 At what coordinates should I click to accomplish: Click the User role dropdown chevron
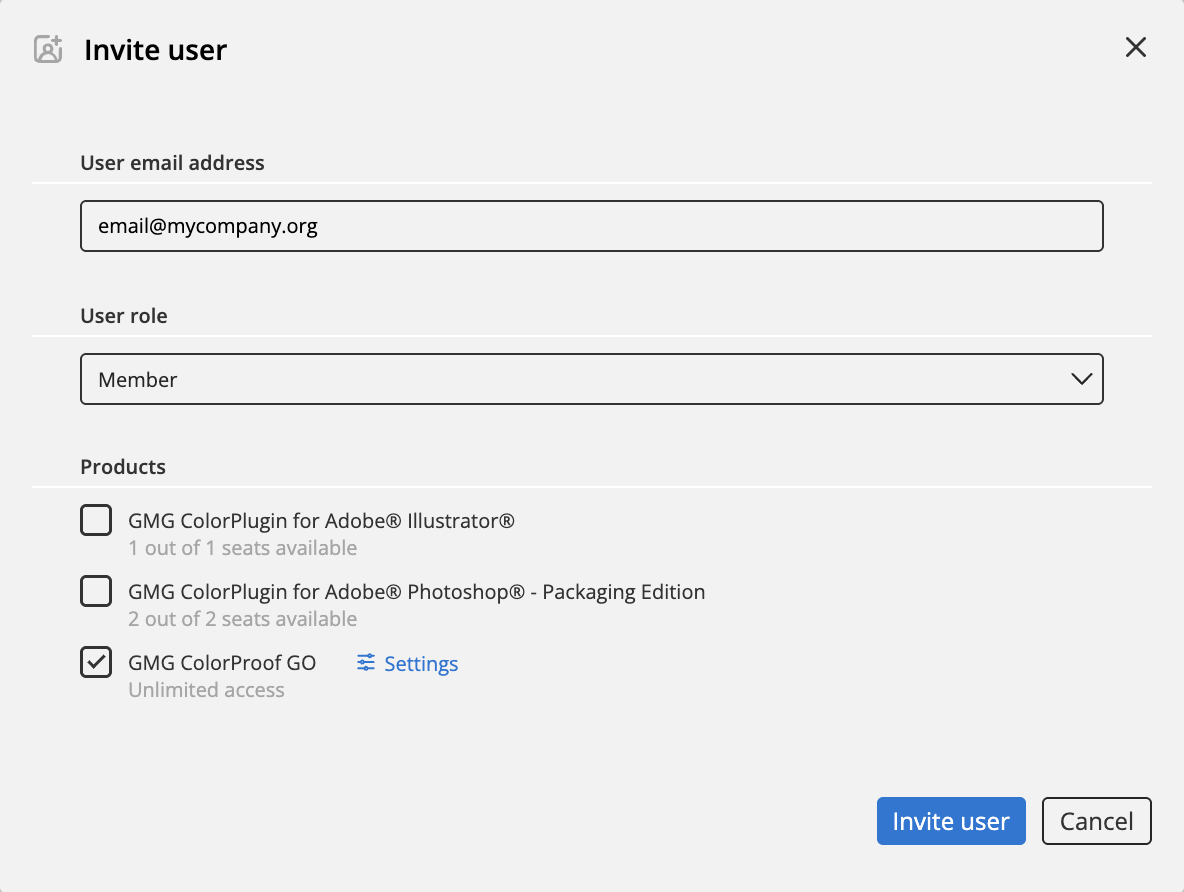1081,379
